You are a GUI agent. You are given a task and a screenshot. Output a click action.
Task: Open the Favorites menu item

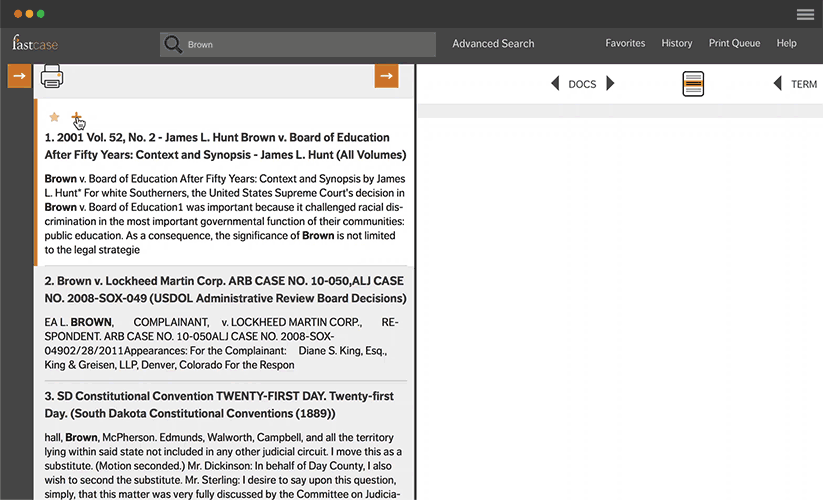pyautogui.click(x=625, y=43)
